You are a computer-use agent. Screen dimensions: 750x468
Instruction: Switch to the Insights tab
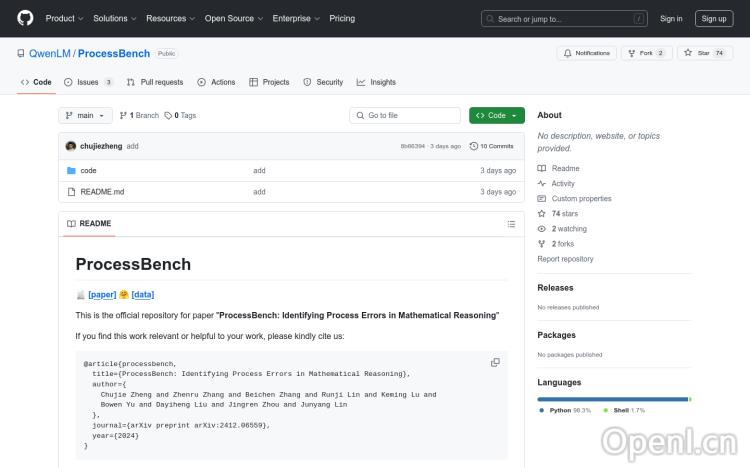[376, 82]
